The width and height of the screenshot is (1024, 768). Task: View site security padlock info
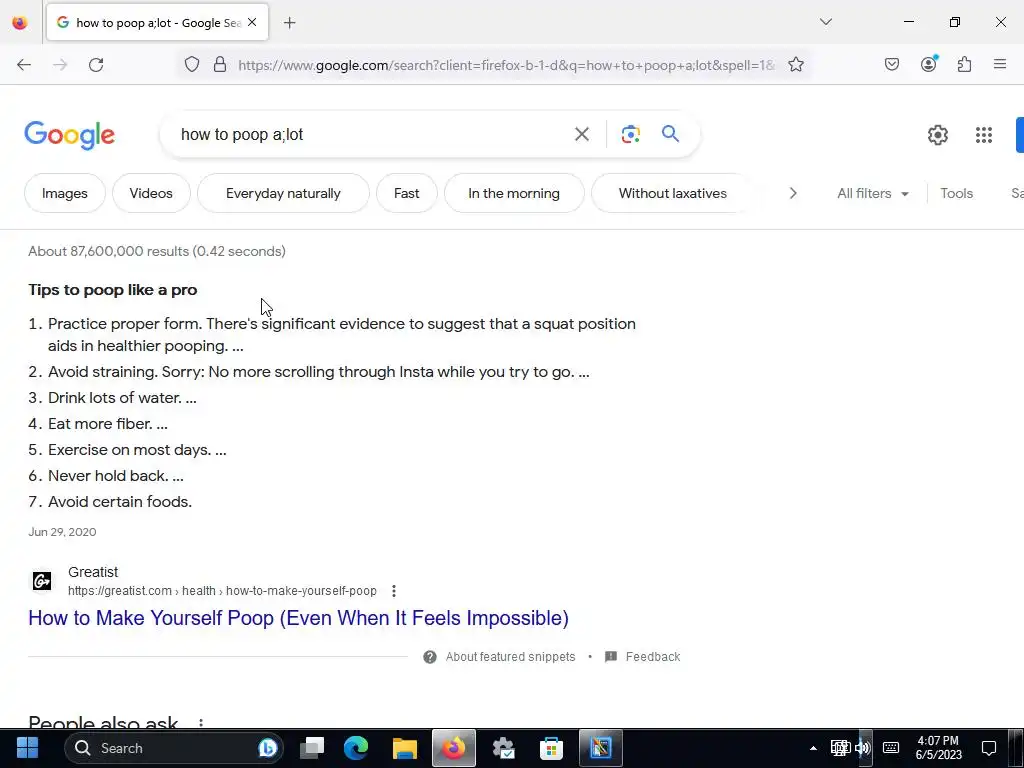[220, 64]
